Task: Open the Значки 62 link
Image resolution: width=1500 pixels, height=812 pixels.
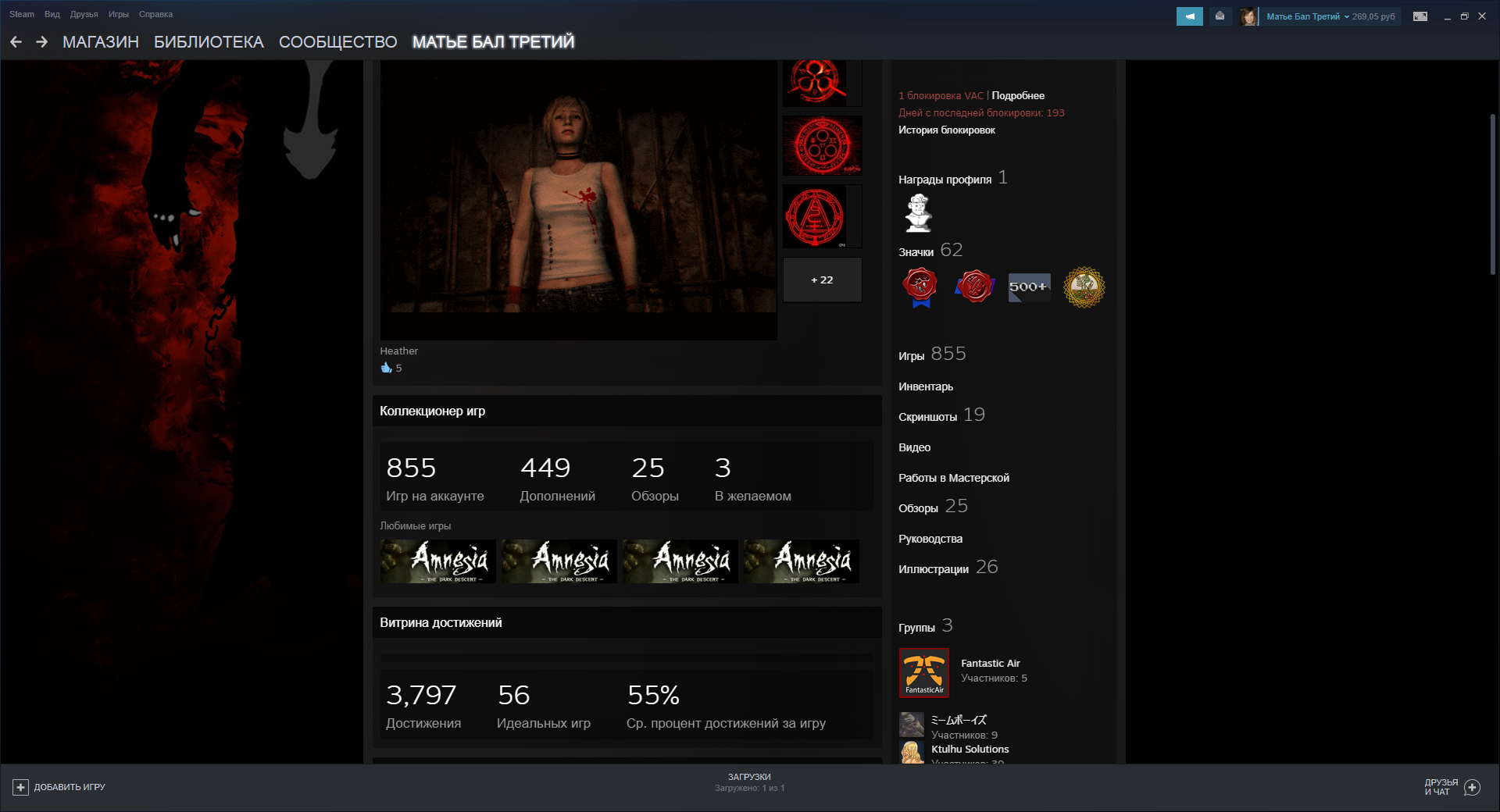Action: pos(930,251)
